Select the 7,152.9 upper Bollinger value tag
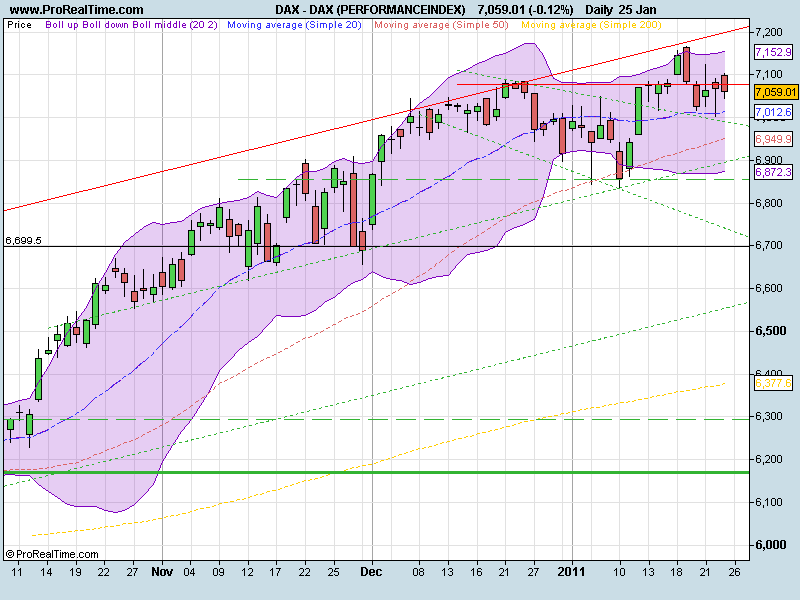Screen dimensions: 800x600 coord(773,52)
